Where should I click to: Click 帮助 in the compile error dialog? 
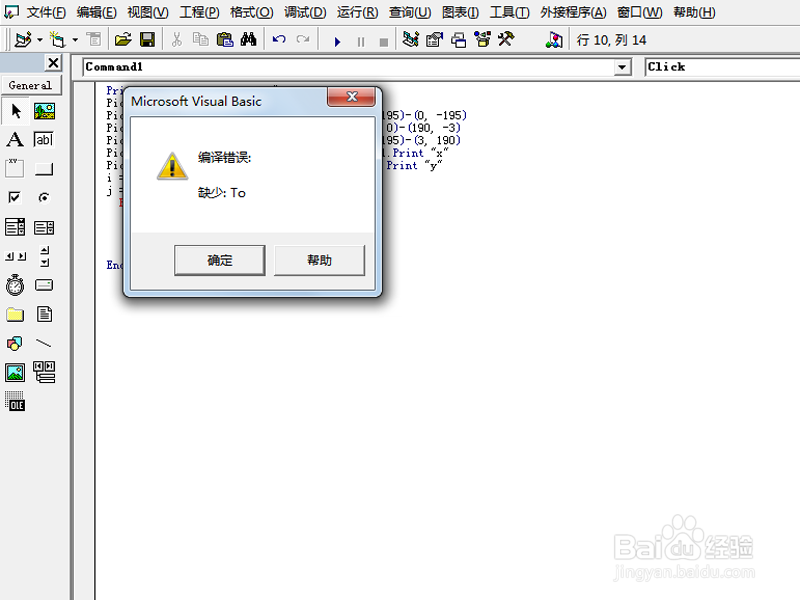[x=319, y=260]
